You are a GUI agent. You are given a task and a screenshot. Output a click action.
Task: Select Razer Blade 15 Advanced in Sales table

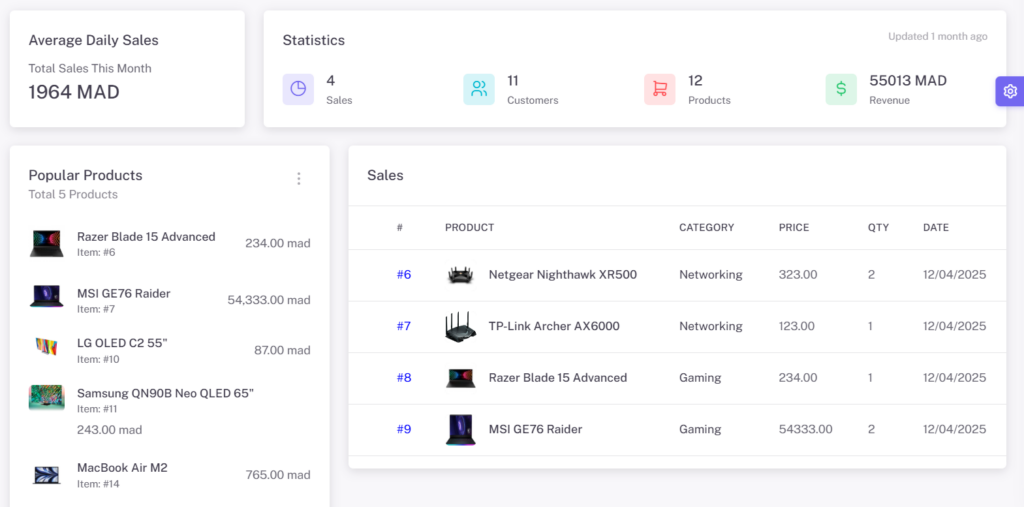click(x=558, y=378)
